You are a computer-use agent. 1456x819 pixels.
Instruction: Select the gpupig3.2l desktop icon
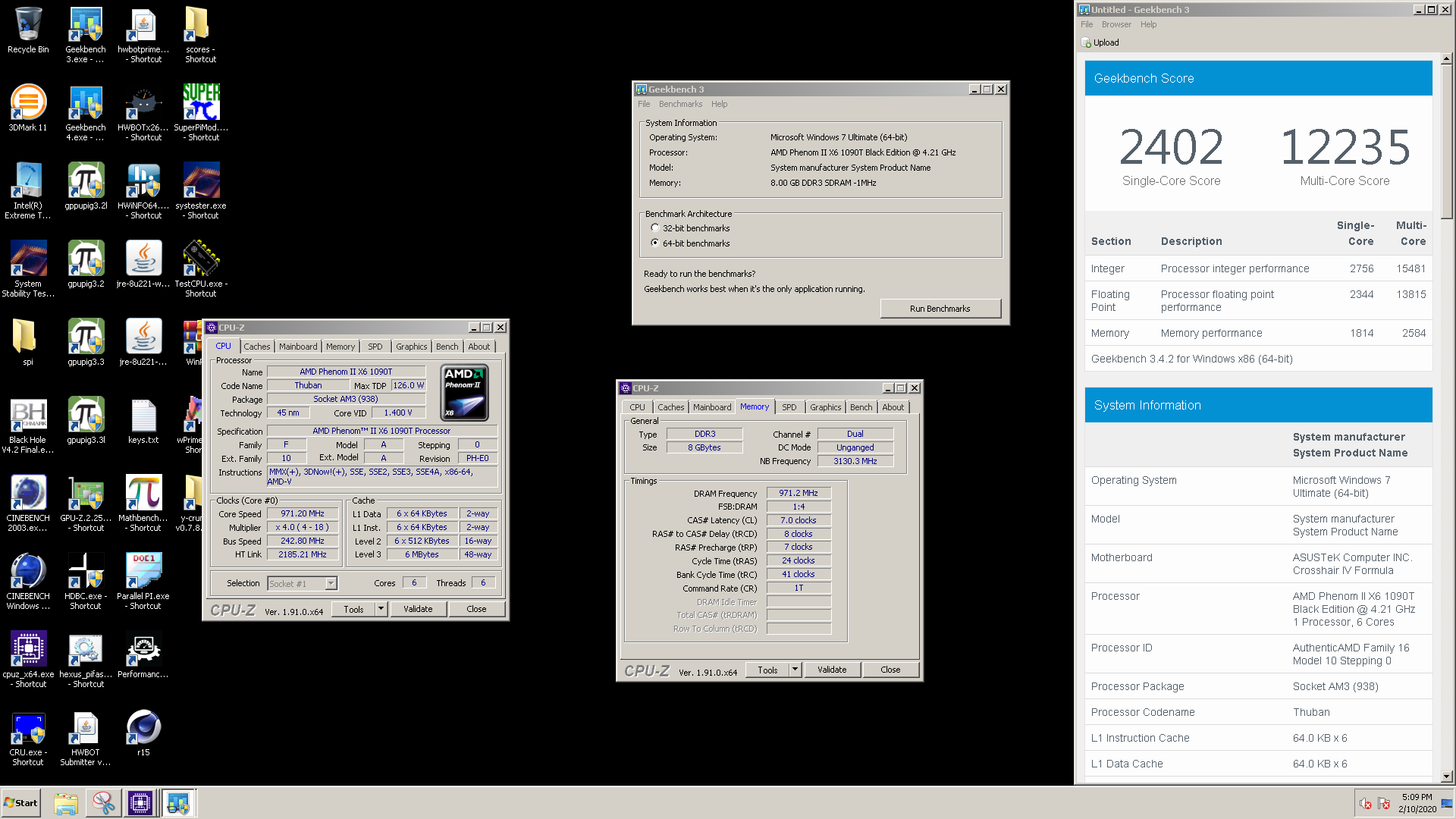pos(86,187)
